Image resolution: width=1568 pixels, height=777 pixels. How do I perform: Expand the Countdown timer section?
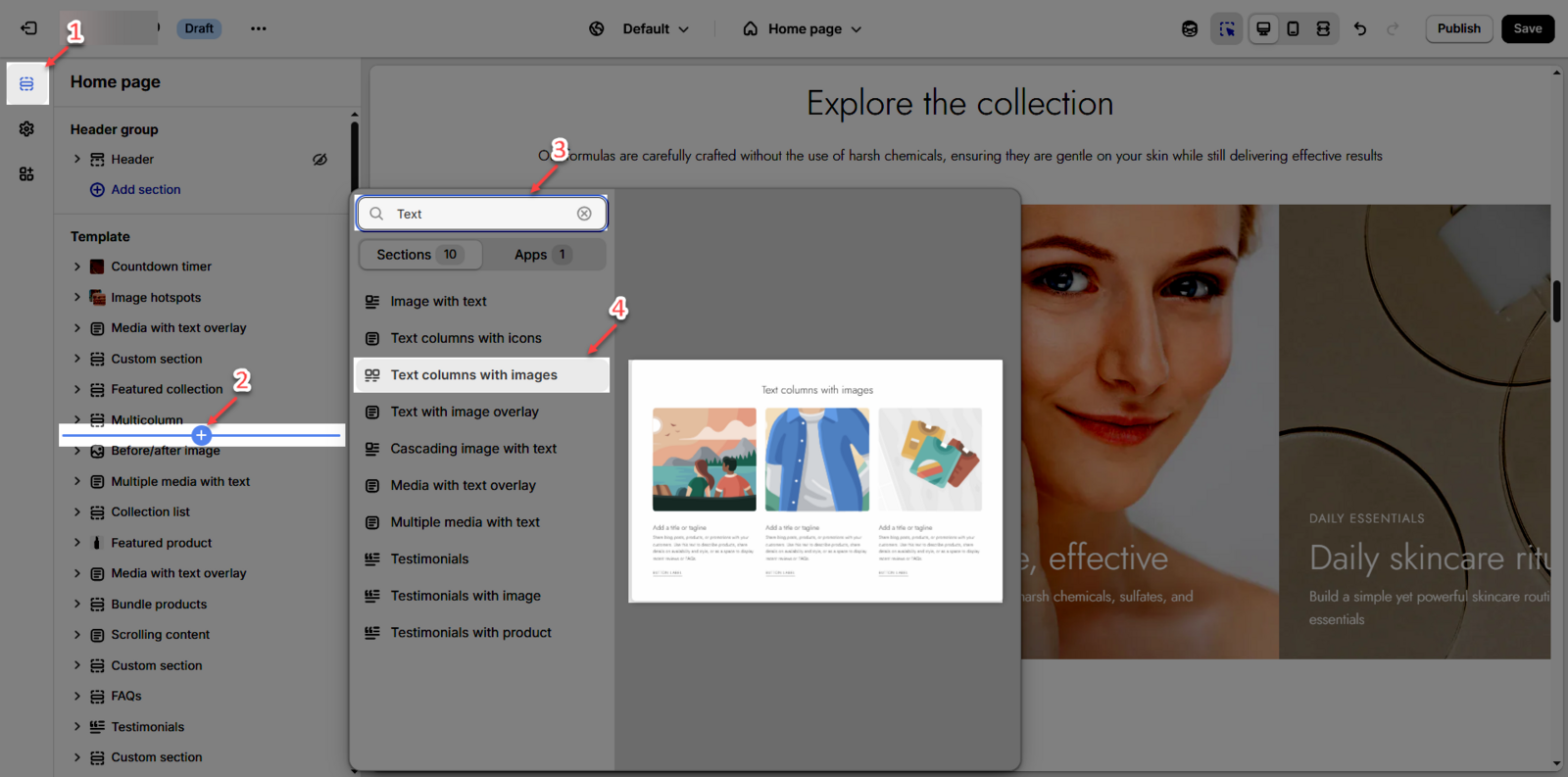77,267
